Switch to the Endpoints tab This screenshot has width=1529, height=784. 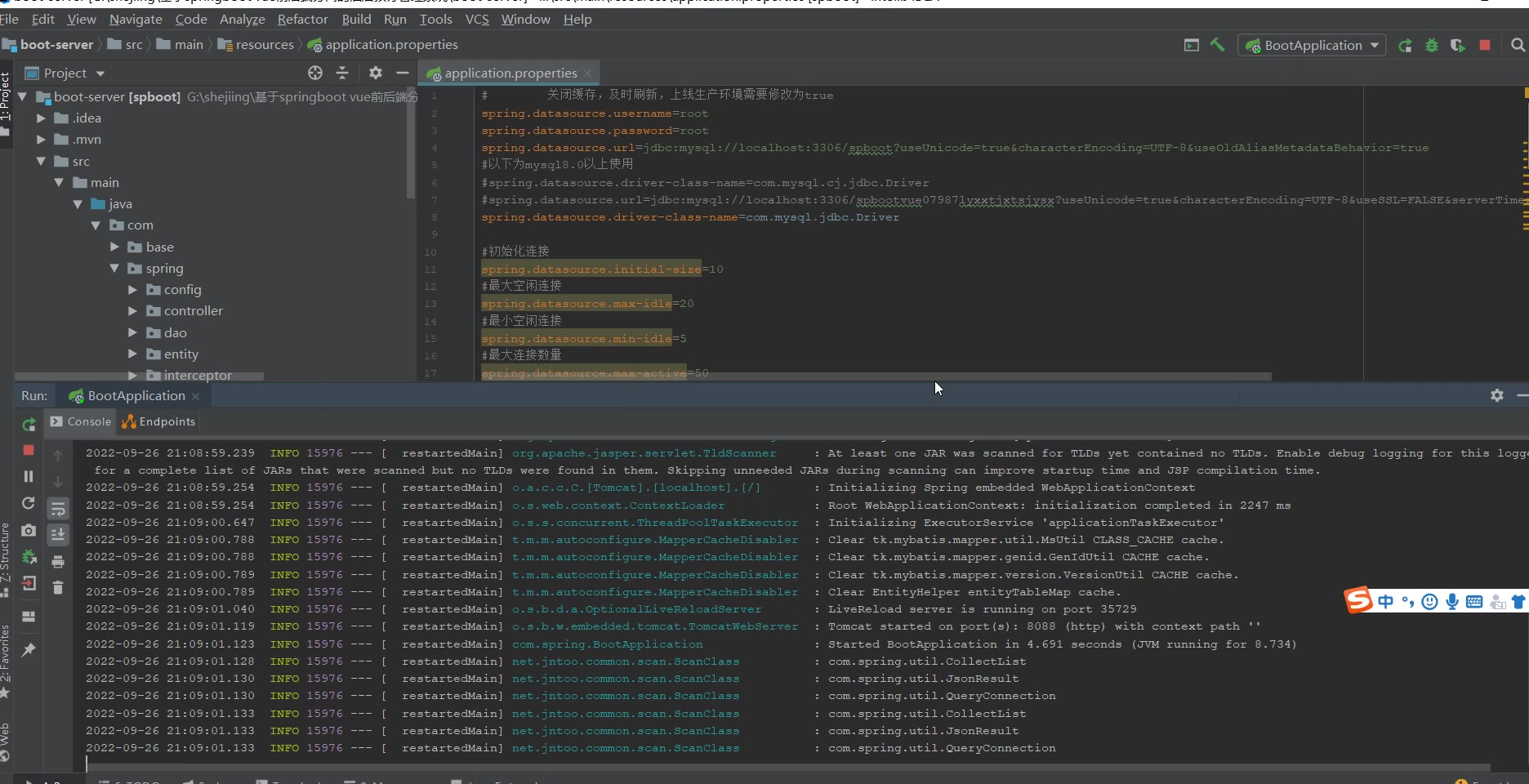click(x=158, y=421)
